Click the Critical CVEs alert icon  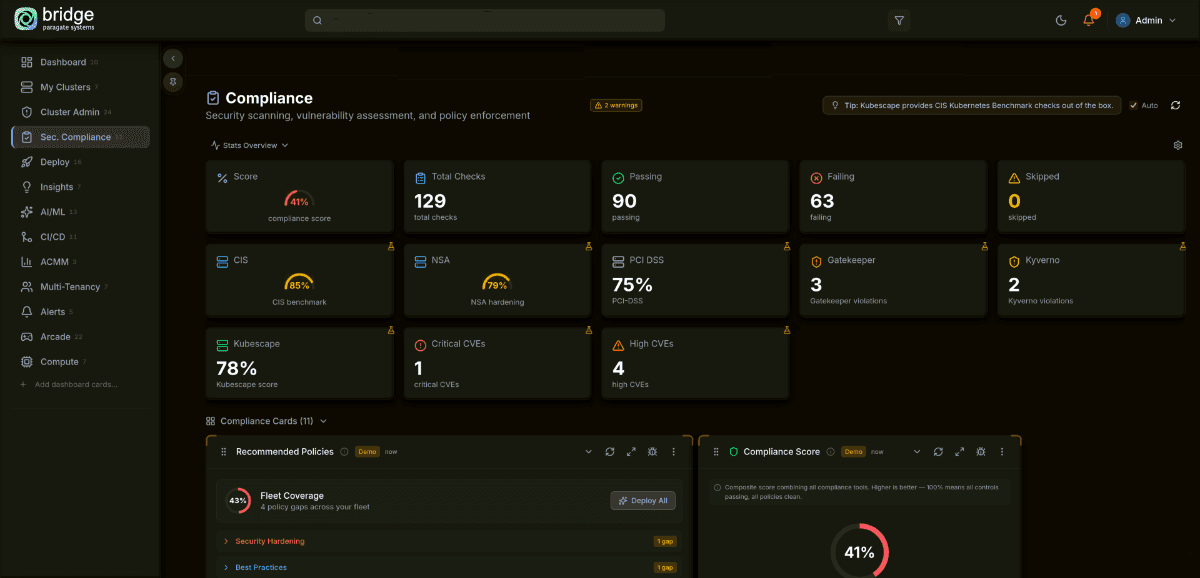tap(420, 344)
